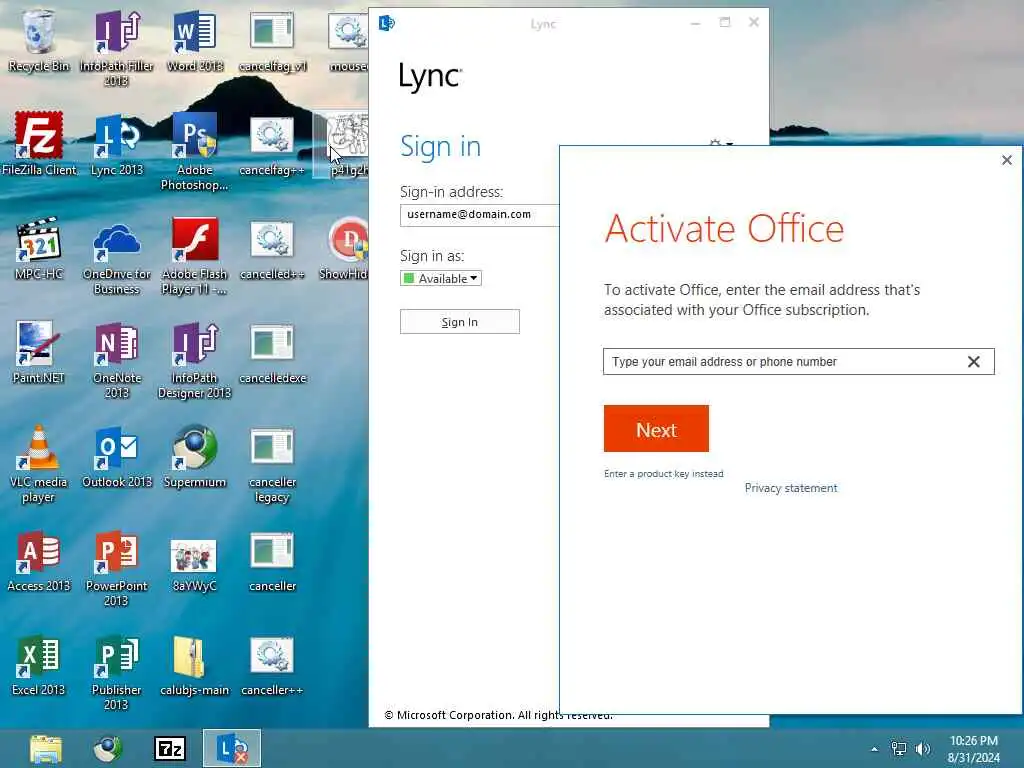The height and width of the screenshot is (768, 1024).
Task: Open MPC-HC media player shortcut
Action: [39, 248]
